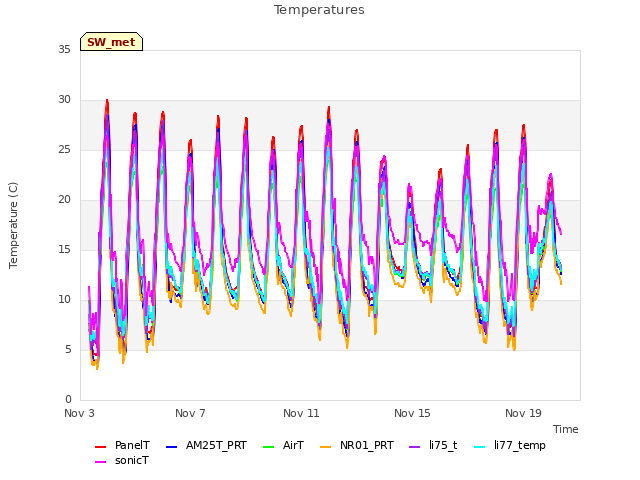
Task: Toggle the li77_temp legend entry
Action: click(510, 445)
